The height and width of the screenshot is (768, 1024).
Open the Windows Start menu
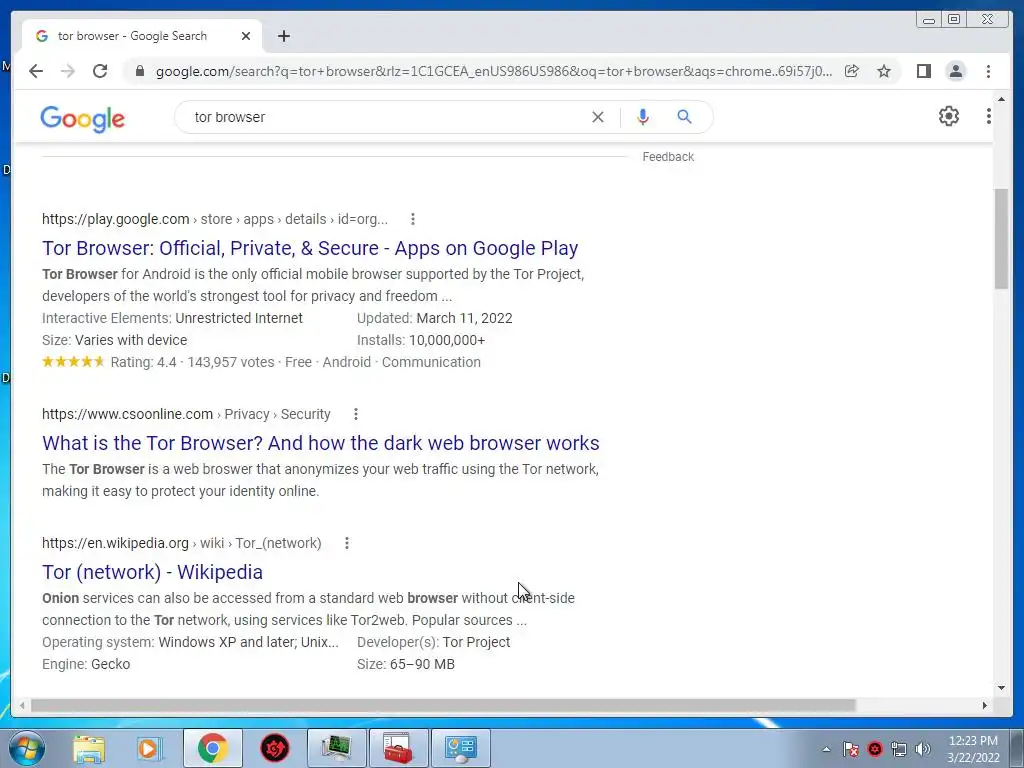pos(26,748)
